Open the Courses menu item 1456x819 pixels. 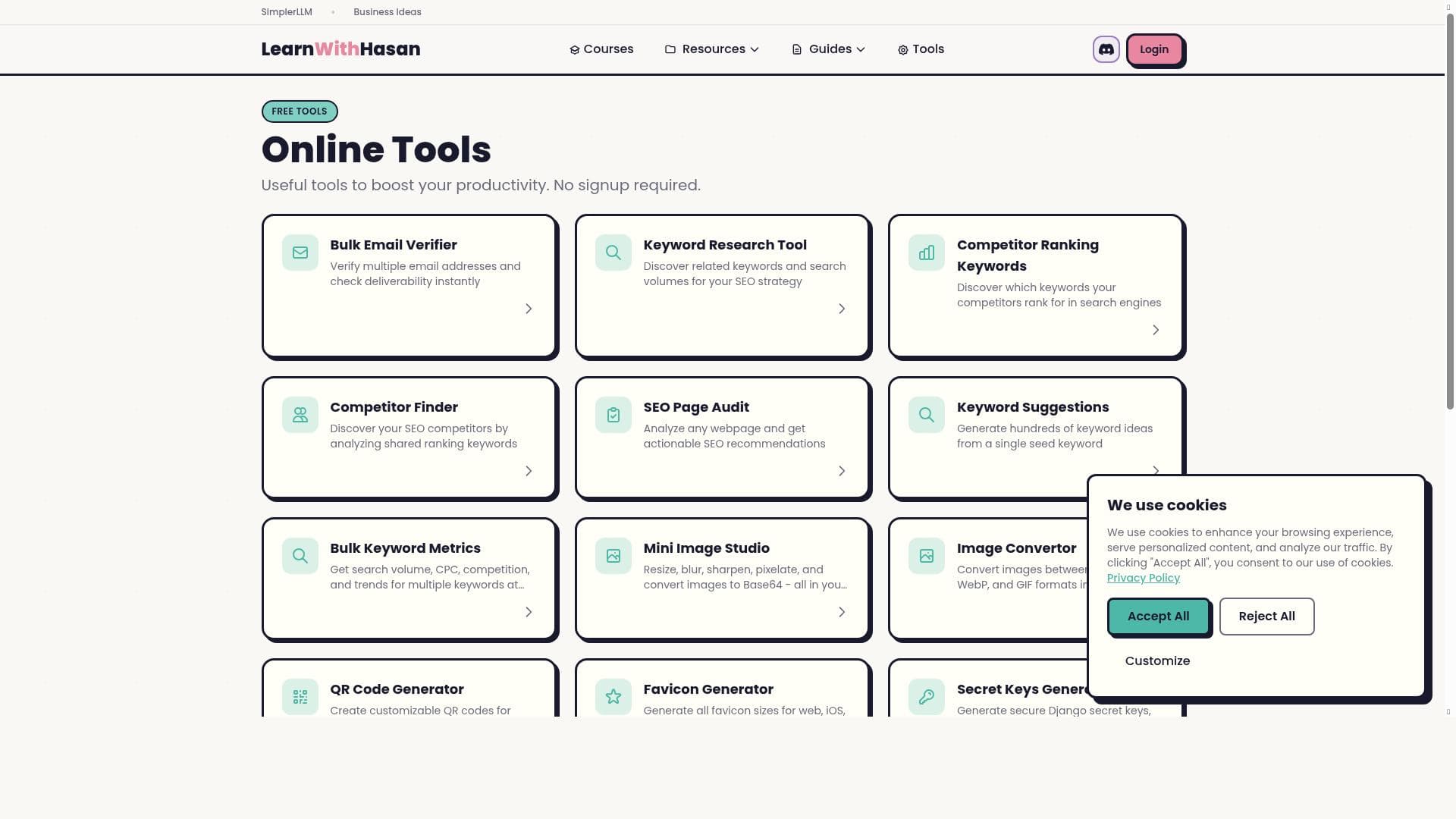coord(601,49)
